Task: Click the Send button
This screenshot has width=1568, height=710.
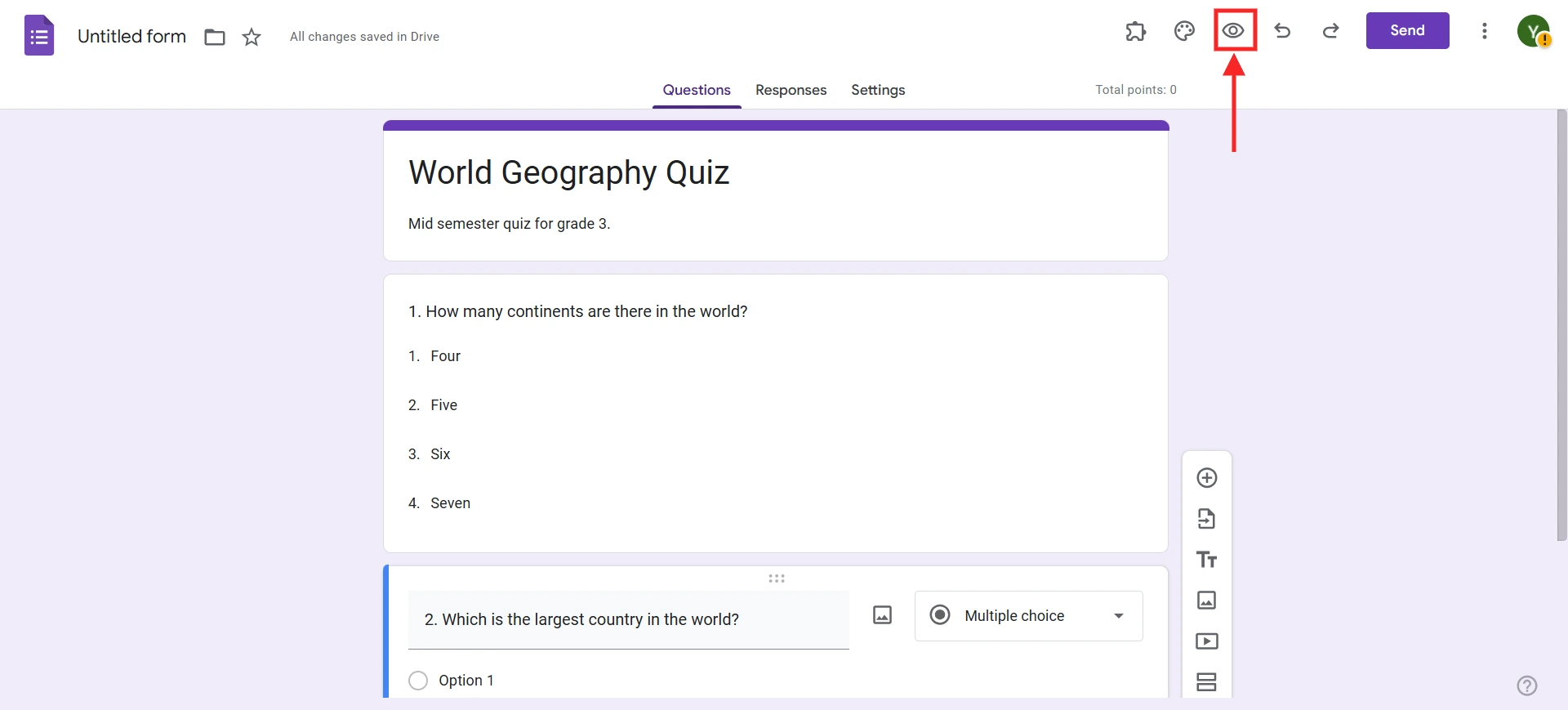Action: click(x=1407, y=30)
